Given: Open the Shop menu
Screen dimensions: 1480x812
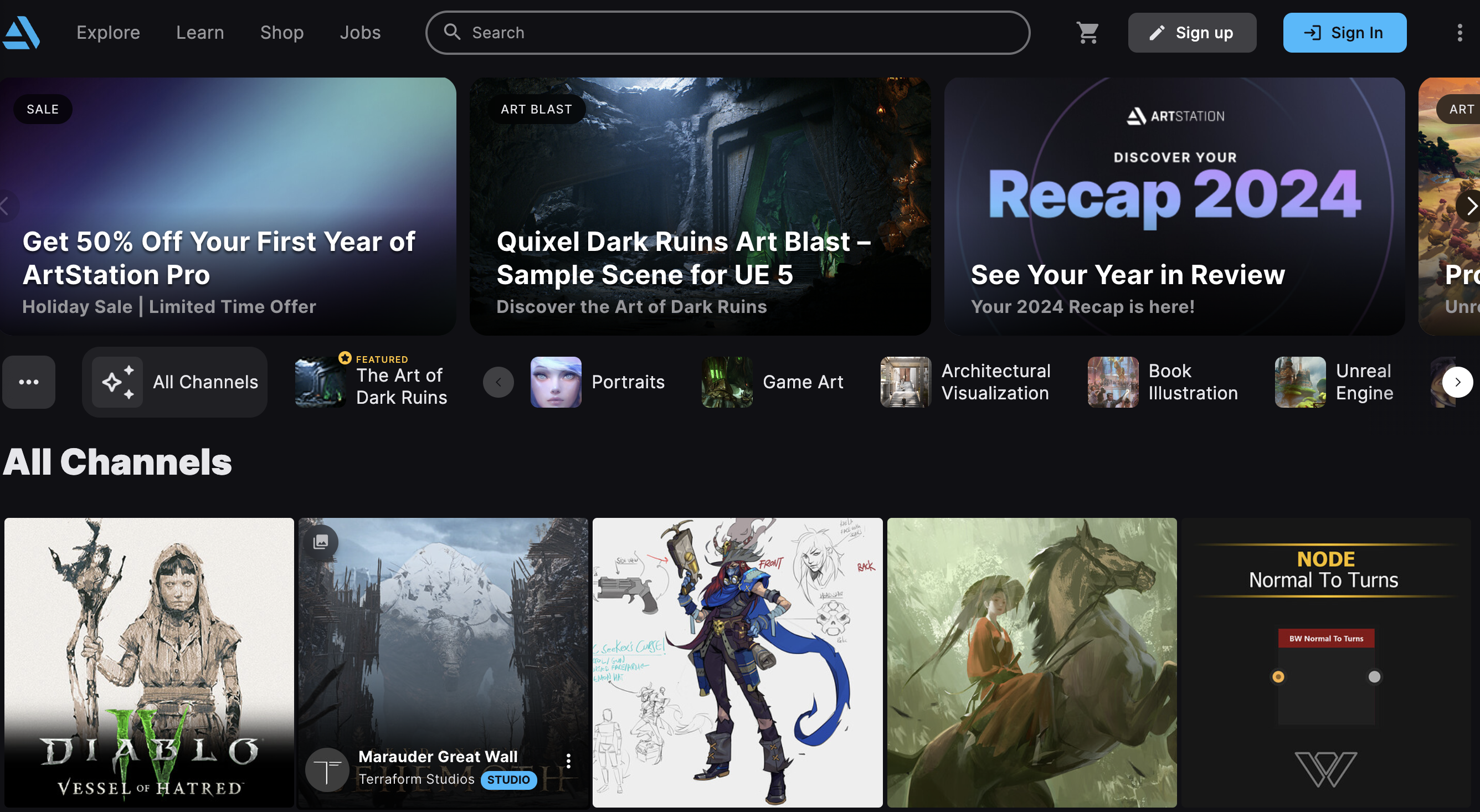Looking at the screenshot, I should (281, 33).
